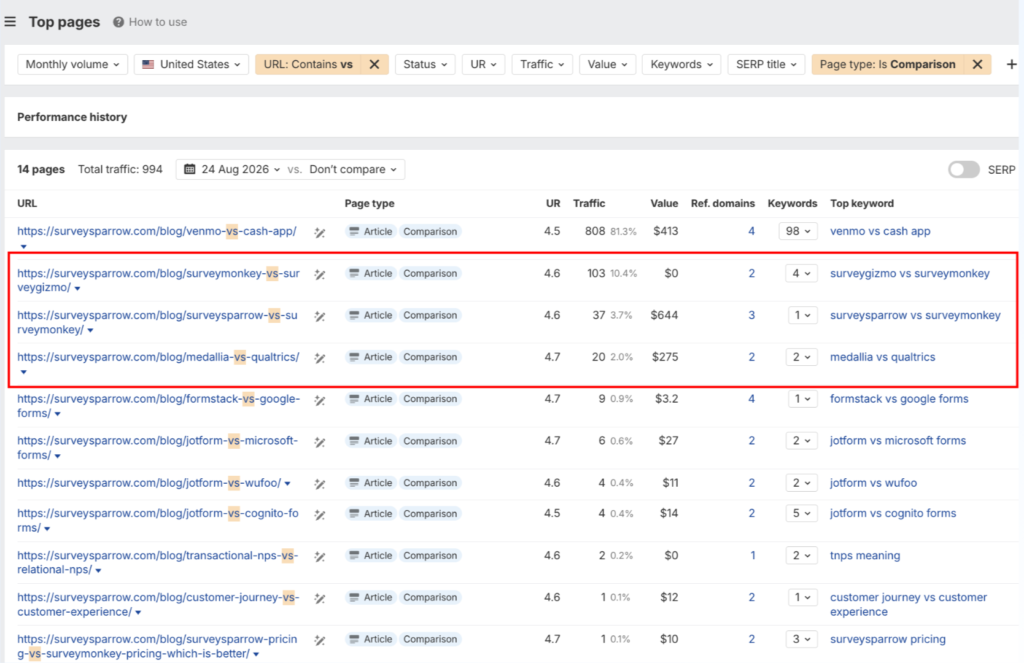Screen dimensions: 1024x663
Task: Expand the 5 keywords dropdown for cognito forms row
Action: pos(801,513)
